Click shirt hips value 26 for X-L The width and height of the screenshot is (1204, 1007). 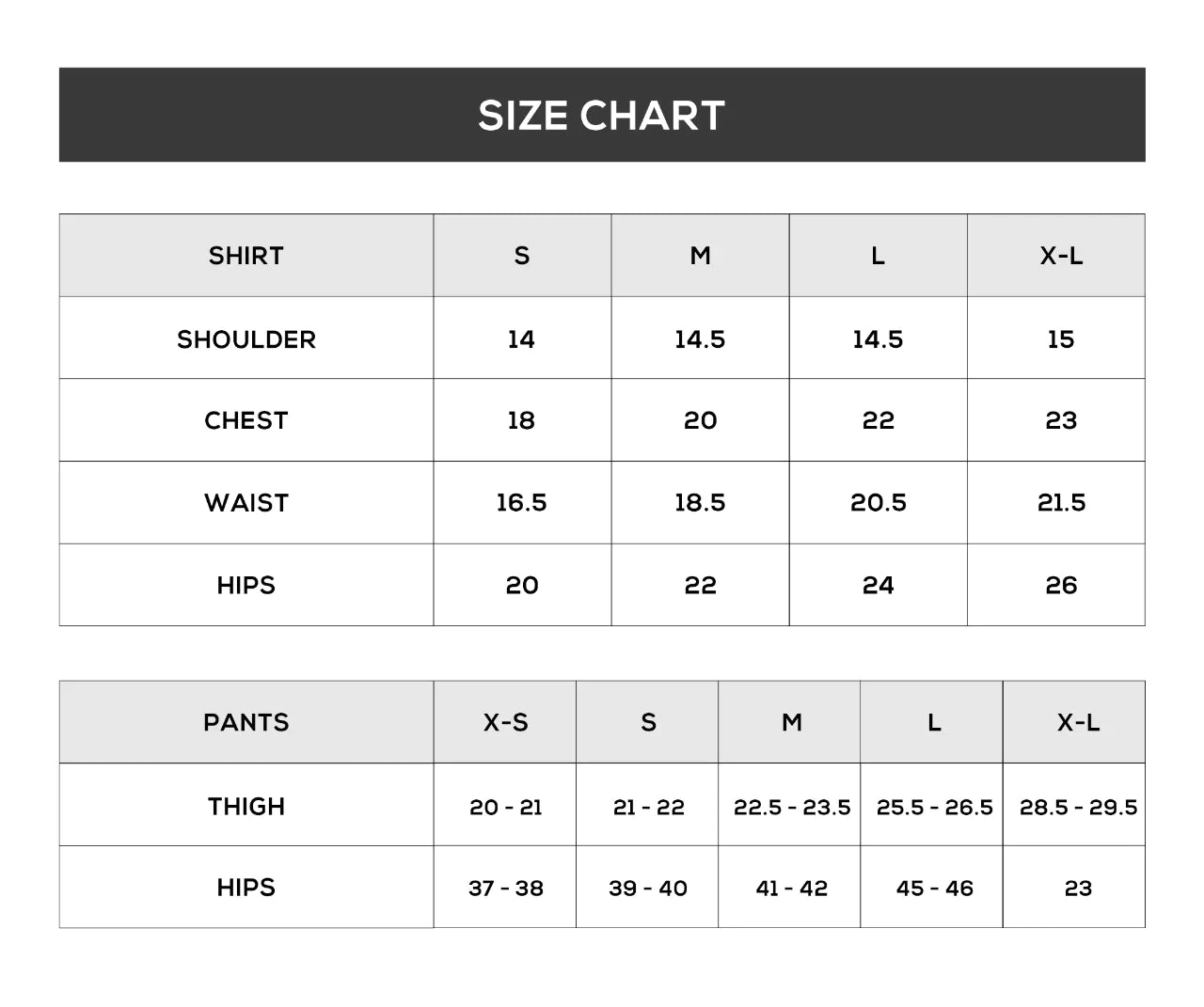[1060, 586]
